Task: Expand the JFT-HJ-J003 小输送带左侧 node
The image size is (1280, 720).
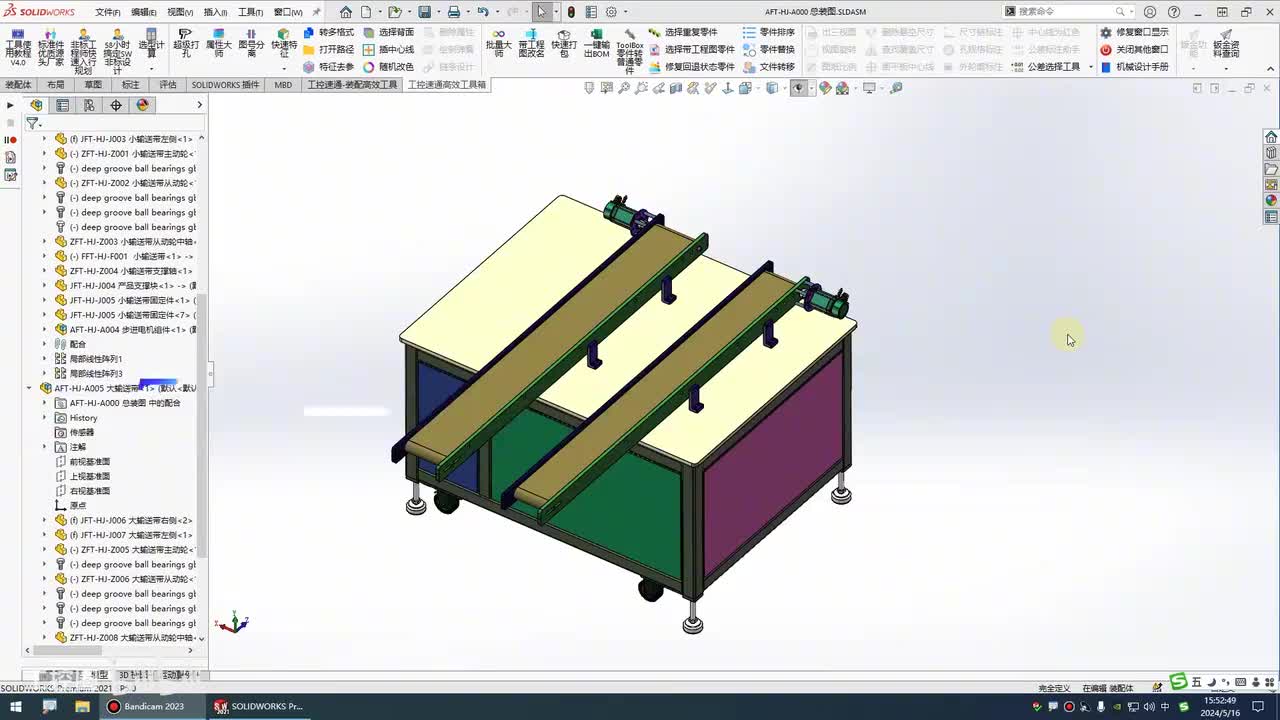Action: (x=44, y=139)
